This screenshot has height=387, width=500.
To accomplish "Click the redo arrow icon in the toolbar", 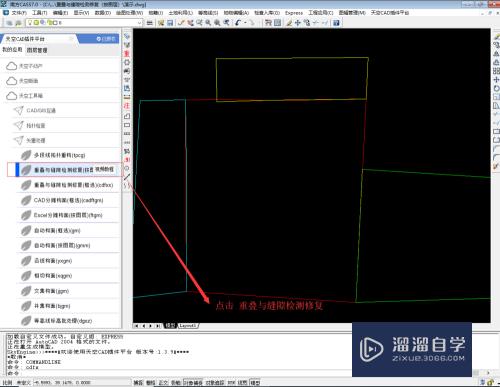I will (x=252, y=23).
